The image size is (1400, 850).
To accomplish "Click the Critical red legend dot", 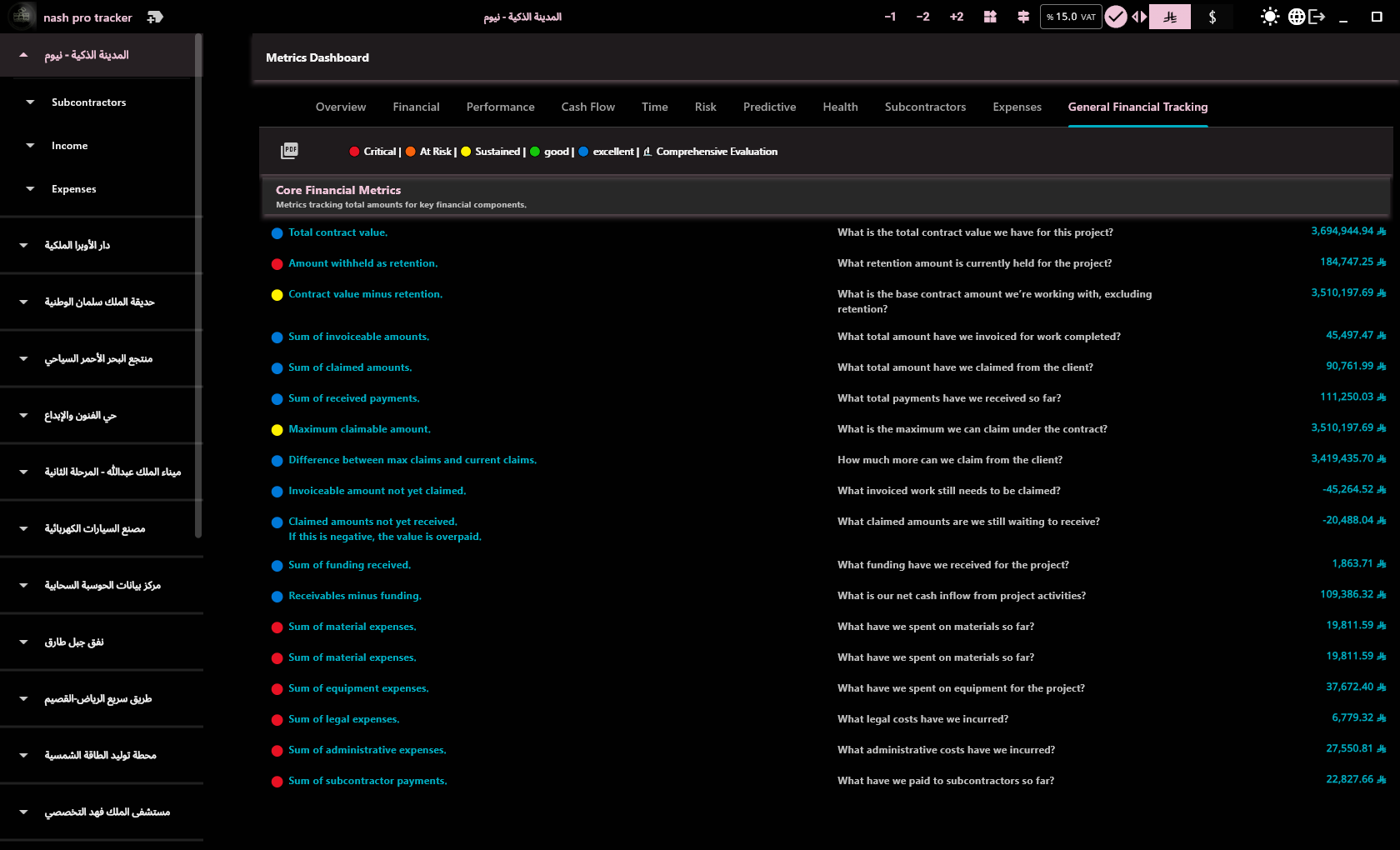I will pos(354,152).
